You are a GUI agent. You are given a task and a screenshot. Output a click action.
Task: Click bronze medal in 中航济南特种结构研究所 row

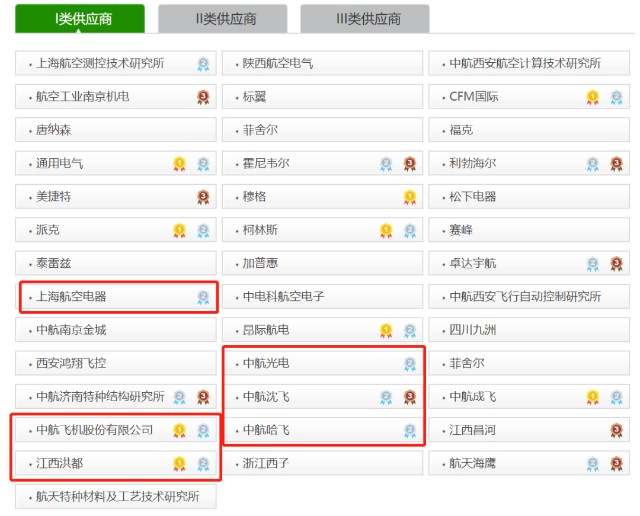click(x=203, y=397)
